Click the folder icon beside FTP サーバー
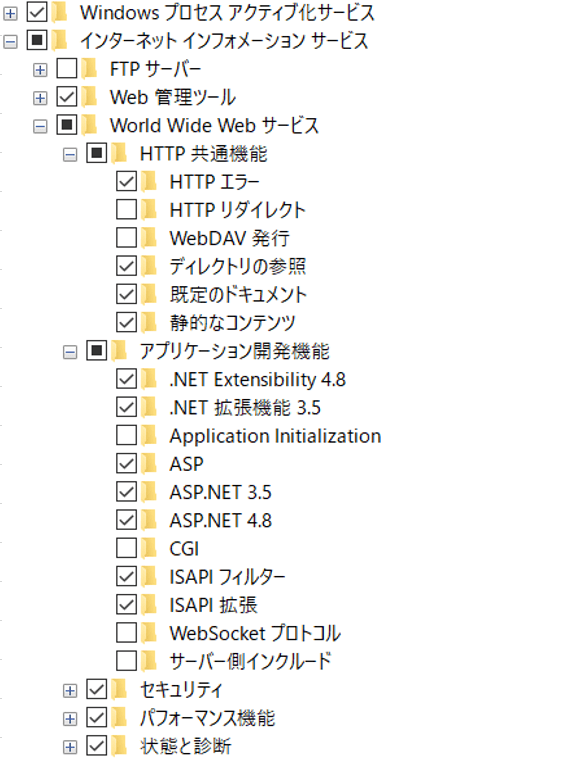The width and height of the screenshot is (565, 759). pyautogui.click(x=89, y=69)
